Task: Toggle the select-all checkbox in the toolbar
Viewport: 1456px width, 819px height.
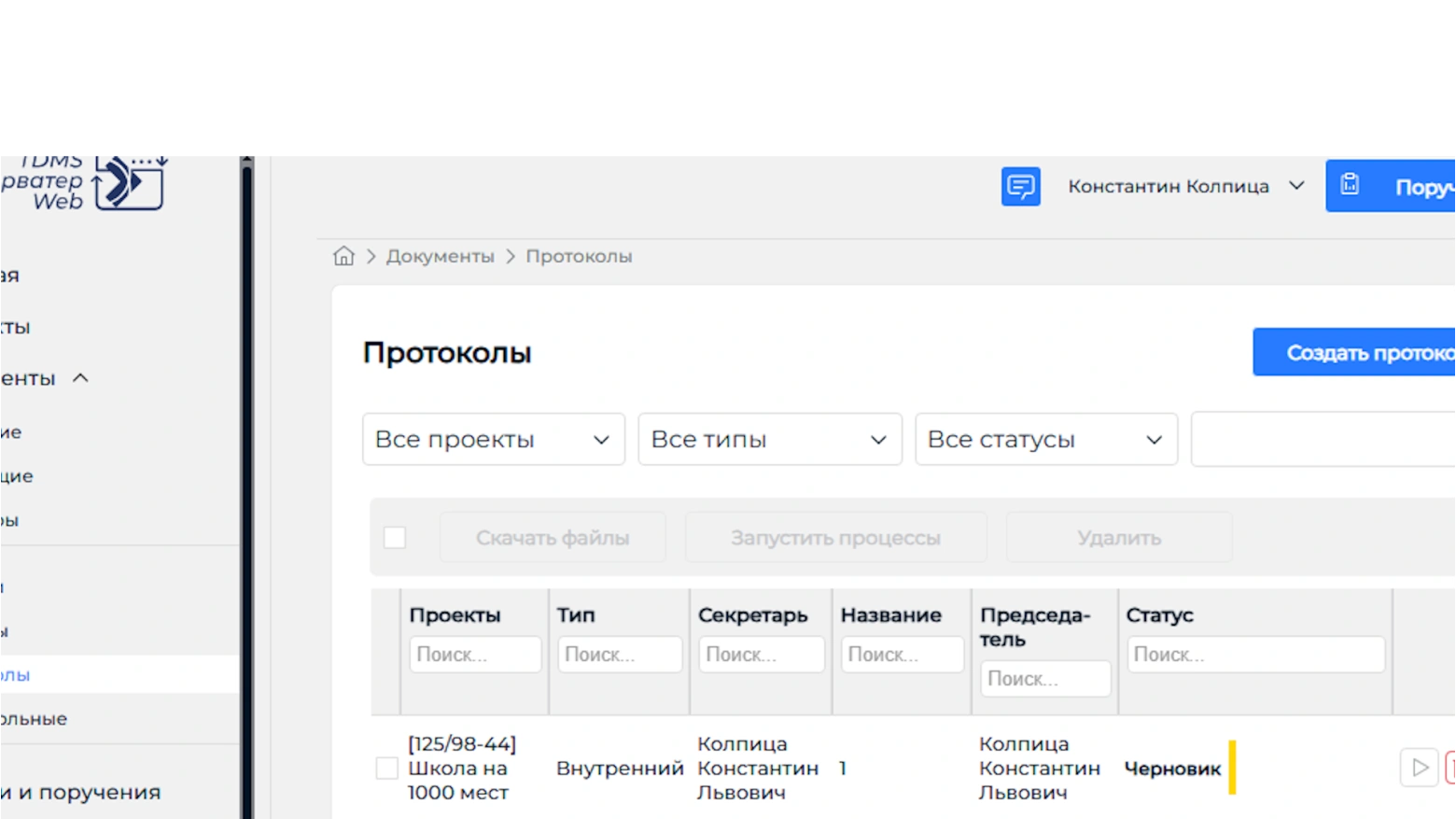Action: [x=395, y=538]
